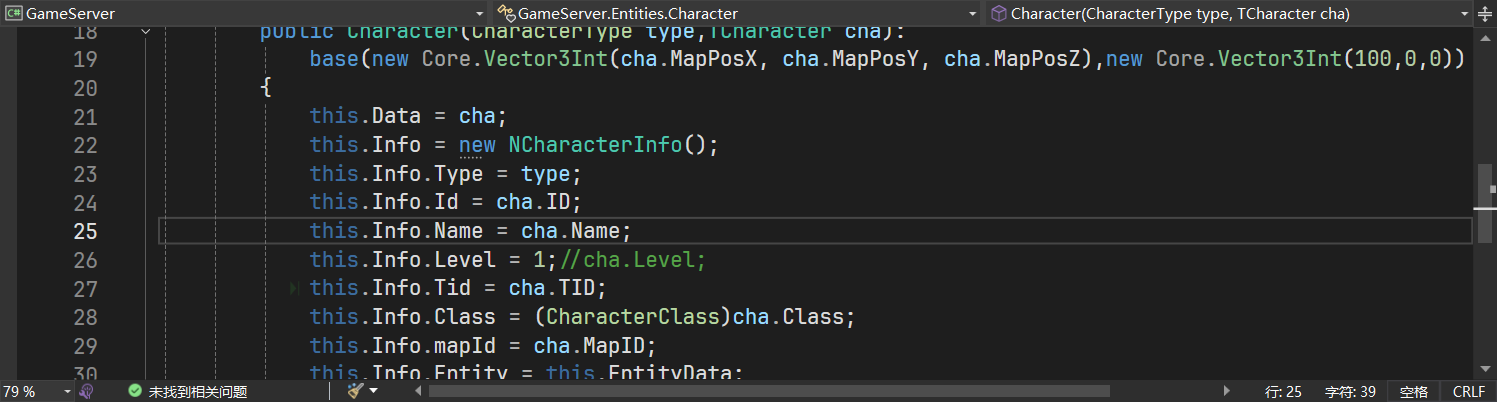This screenshot has width=1497, height=402.
Task: Click the green checkmark no-issues icon
Action: [135, 391]
